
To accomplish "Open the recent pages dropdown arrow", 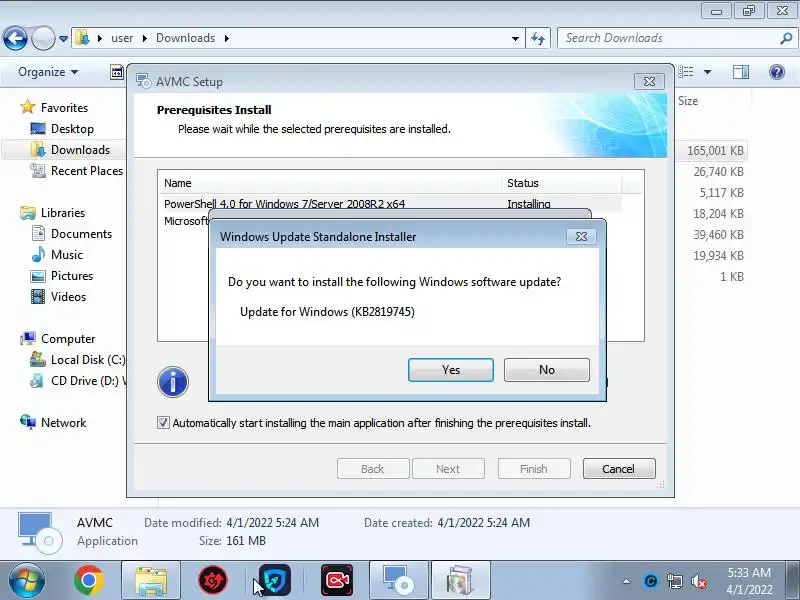I will [63, 39].
